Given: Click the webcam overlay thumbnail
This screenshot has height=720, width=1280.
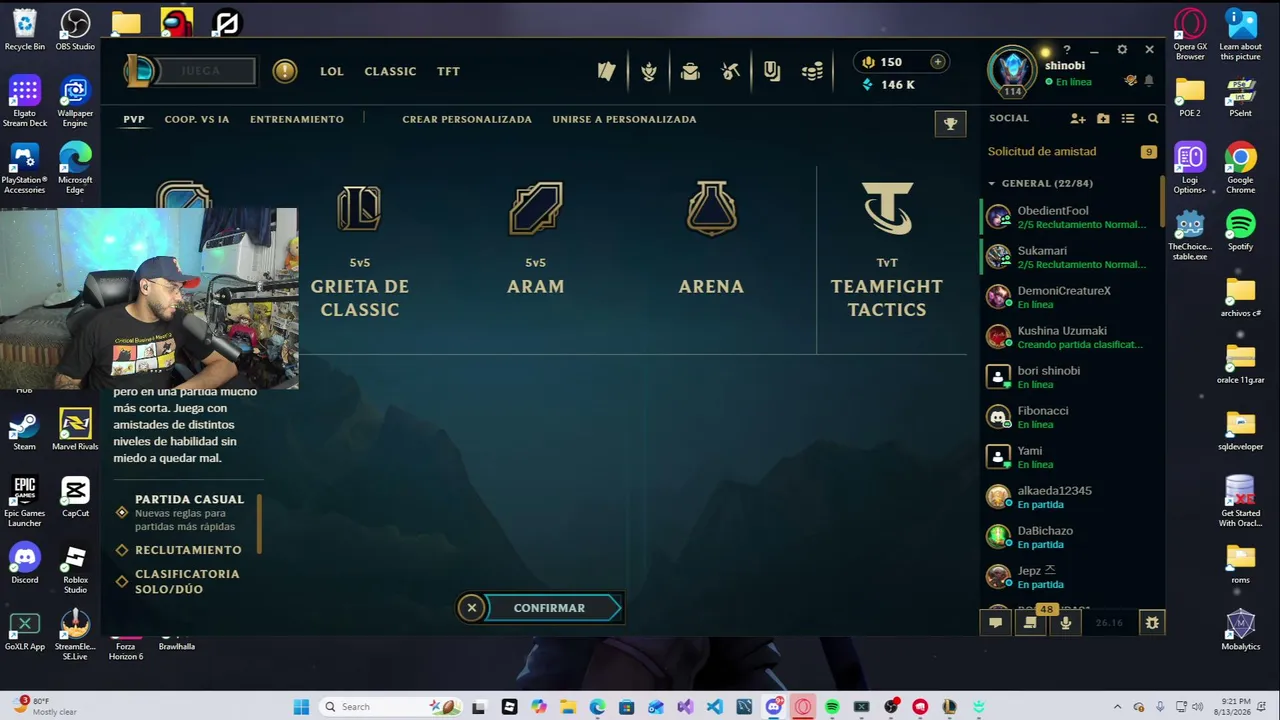Looking at the screenshot, I should [x=149, y=298].
